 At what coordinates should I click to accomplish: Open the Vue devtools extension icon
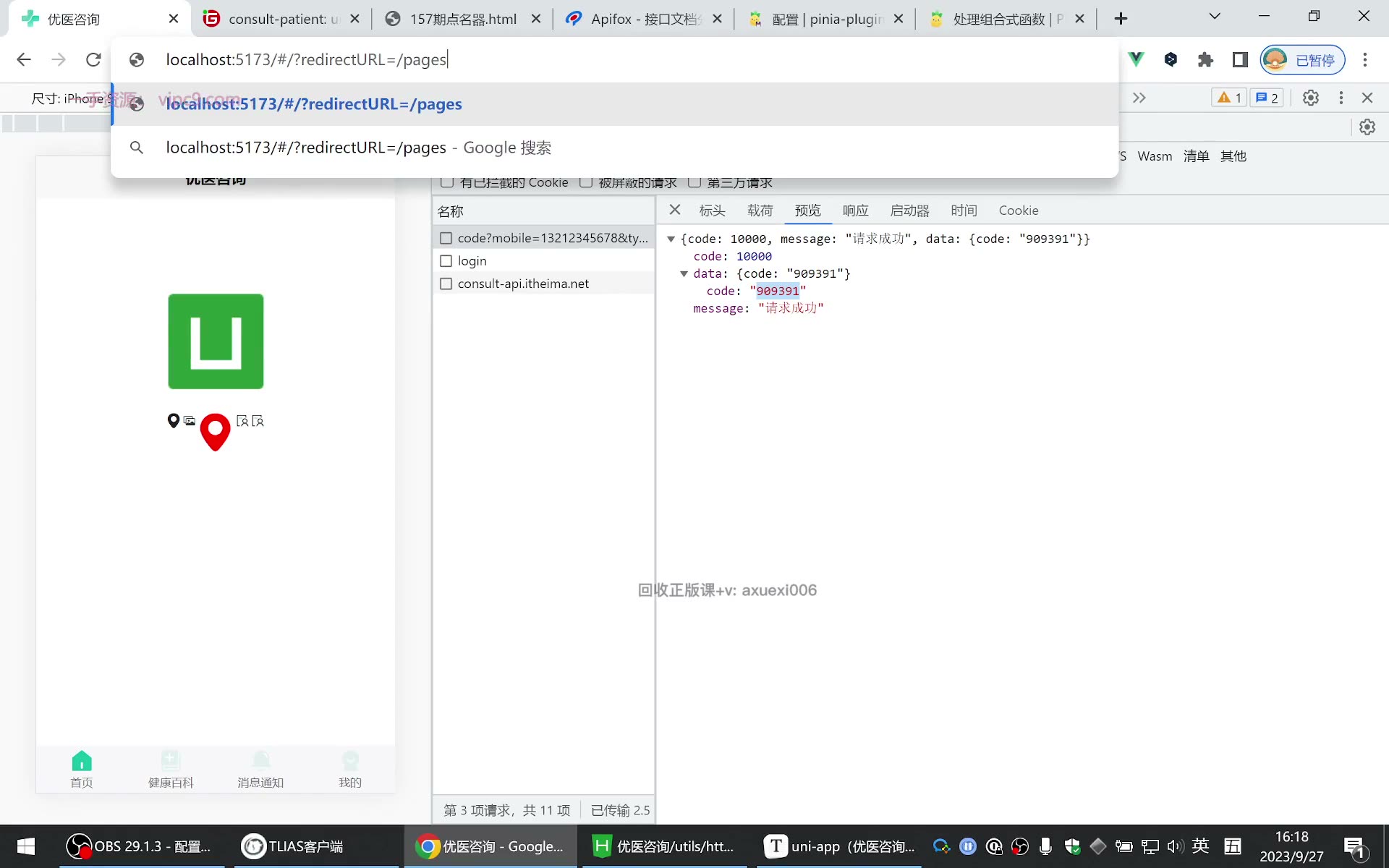1136,59
